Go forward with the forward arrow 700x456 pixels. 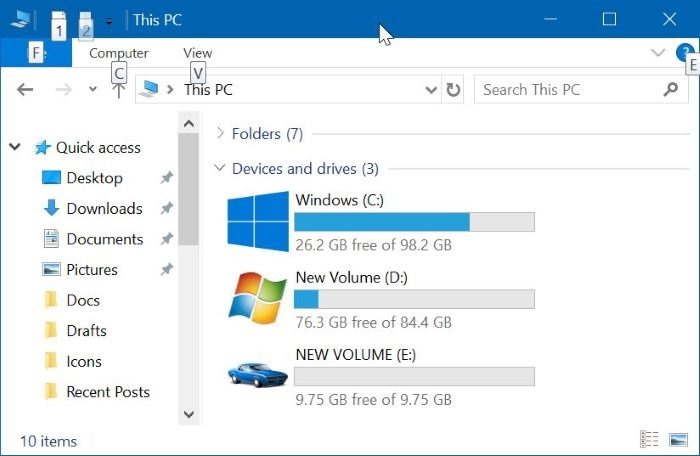tap(63, 89)
